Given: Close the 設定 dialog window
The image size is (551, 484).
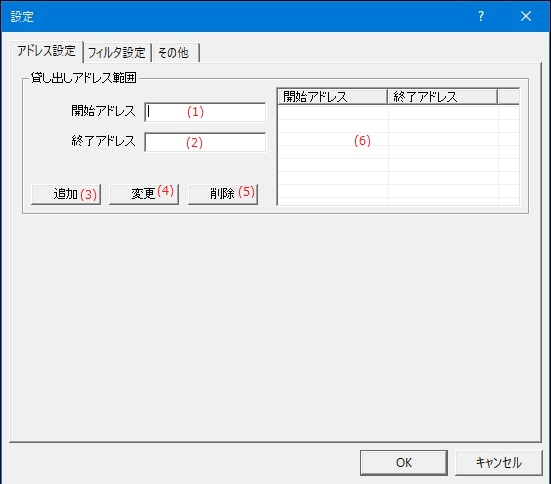Looking at the screenshot, I should click(x=526, y=16).
